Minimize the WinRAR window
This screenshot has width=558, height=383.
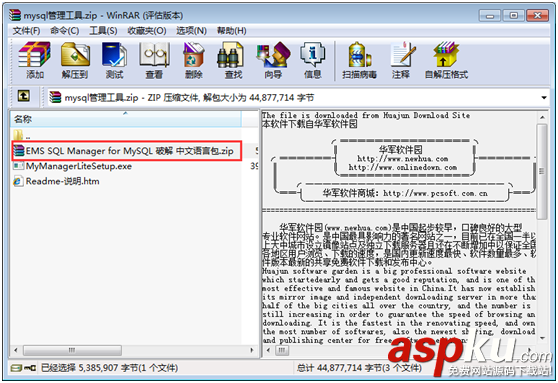click(x=490, y=16)
